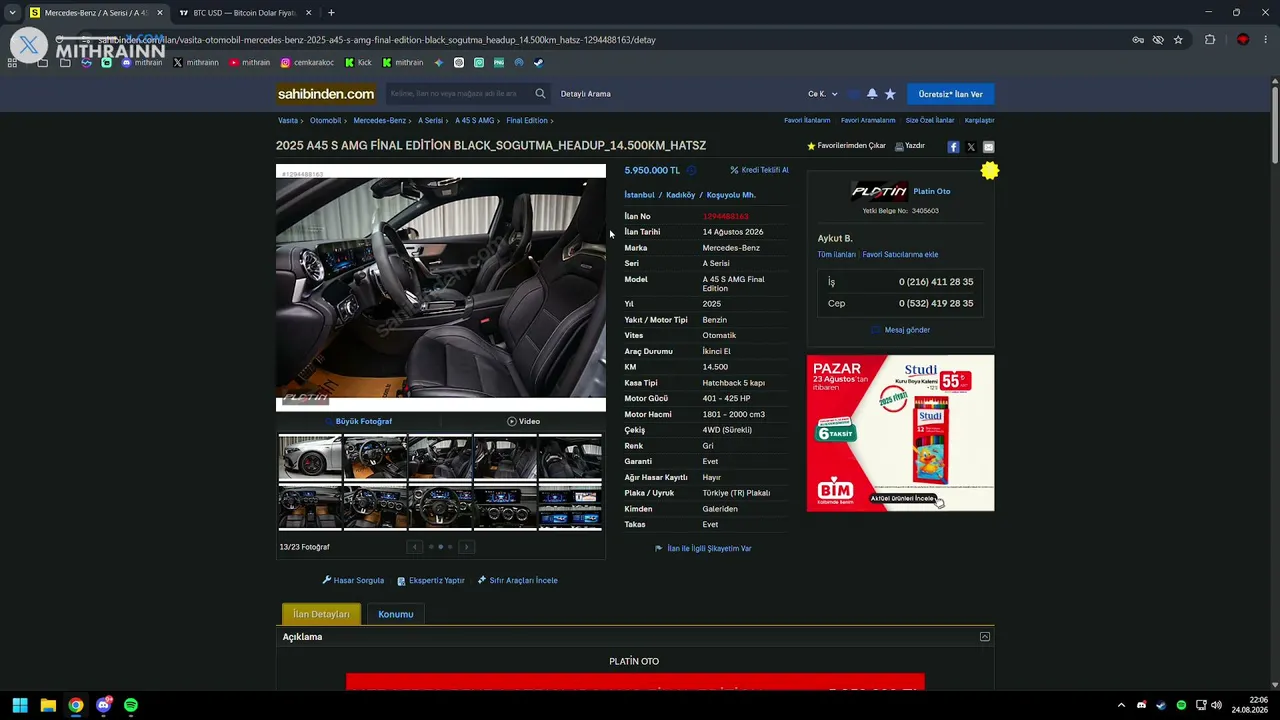Bookmark this page with the address bar star
This screenshot has height=720, width=1280.
[x=1178, y=40]
